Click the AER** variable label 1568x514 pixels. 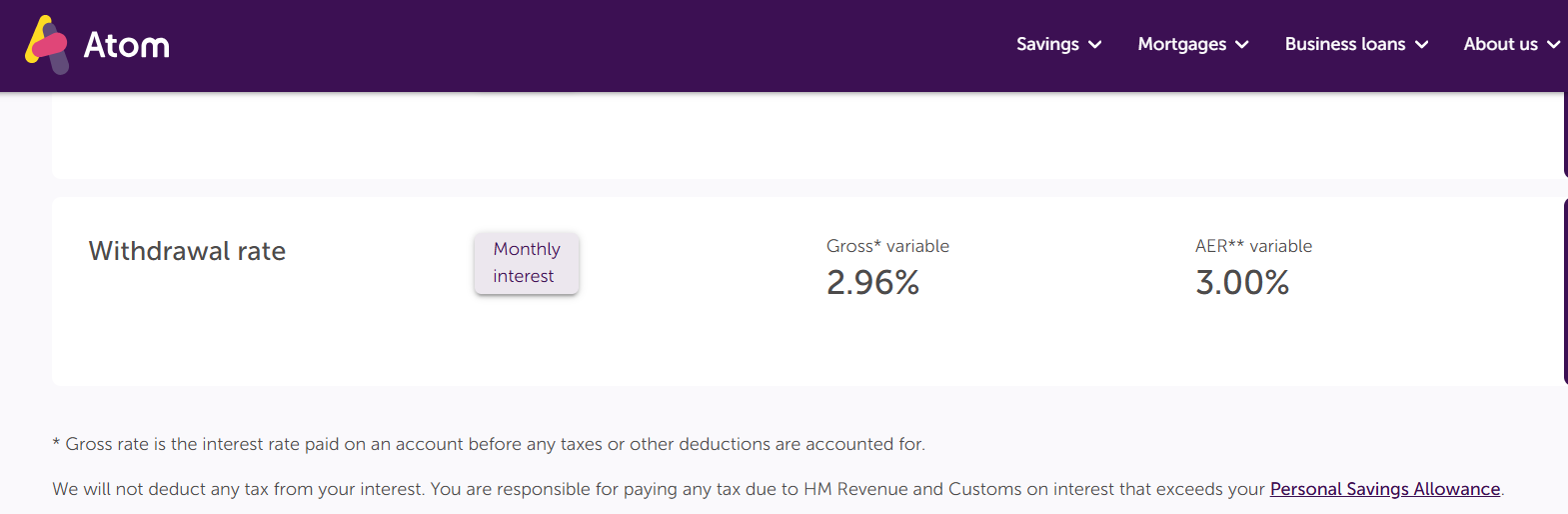click(x=1253, y=246)
